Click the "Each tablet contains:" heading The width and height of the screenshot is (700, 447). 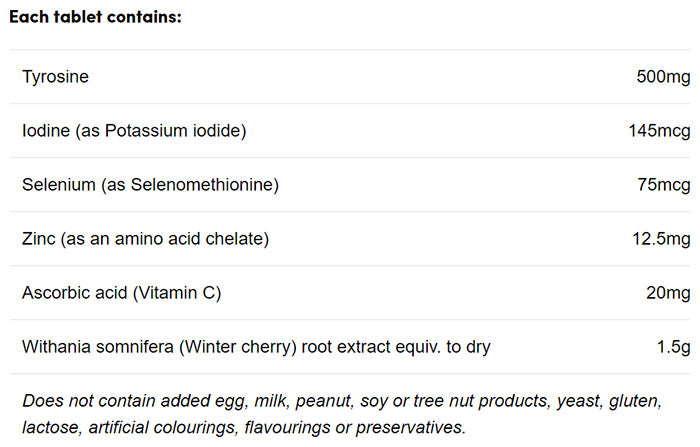coord(96,18)
